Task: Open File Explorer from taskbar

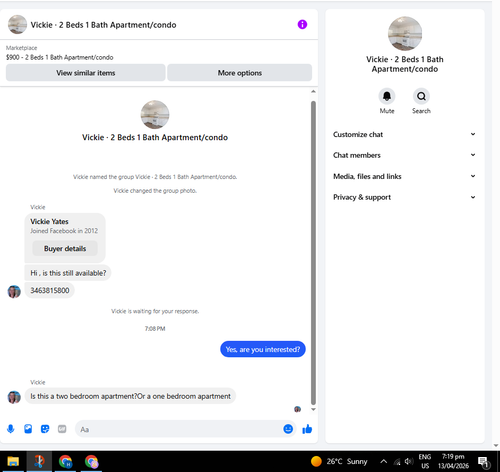Action: pyautogui.click(x=13, y=461)
